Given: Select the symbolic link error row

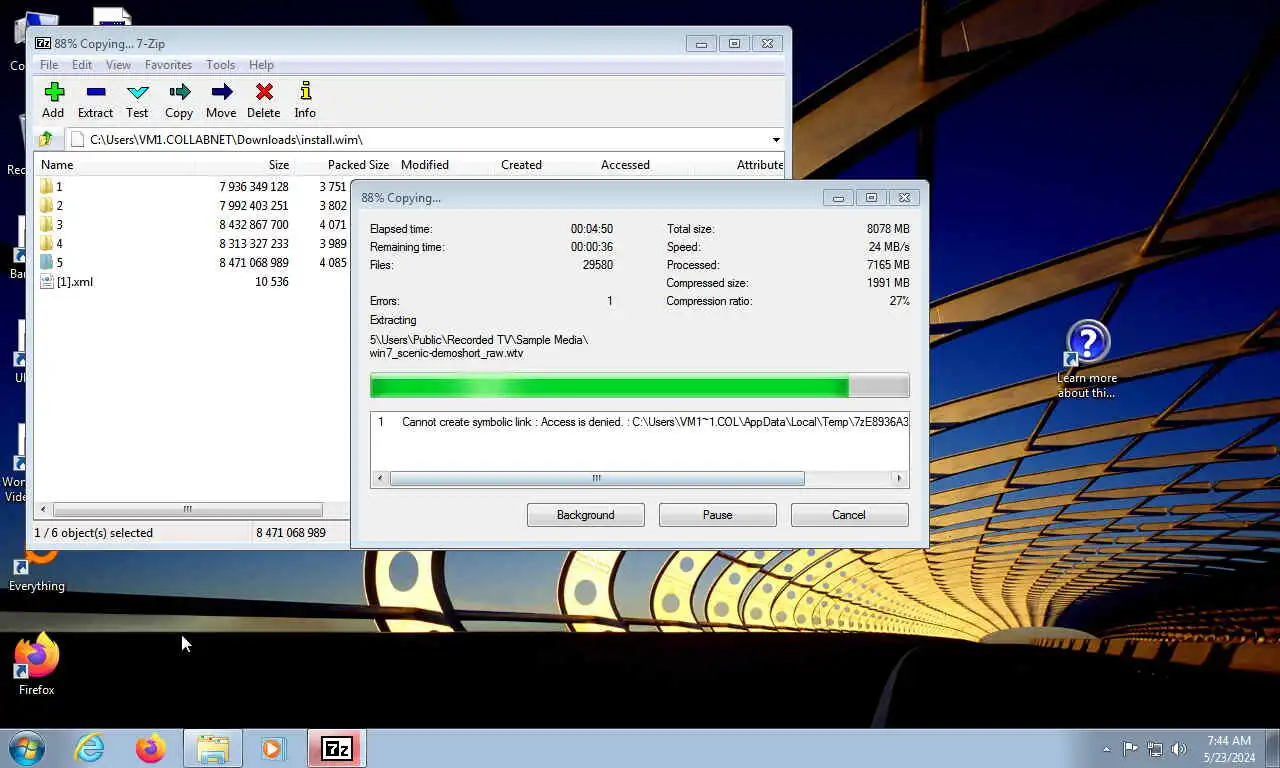Looking at the screenshot, I should (x=640, y=422).
